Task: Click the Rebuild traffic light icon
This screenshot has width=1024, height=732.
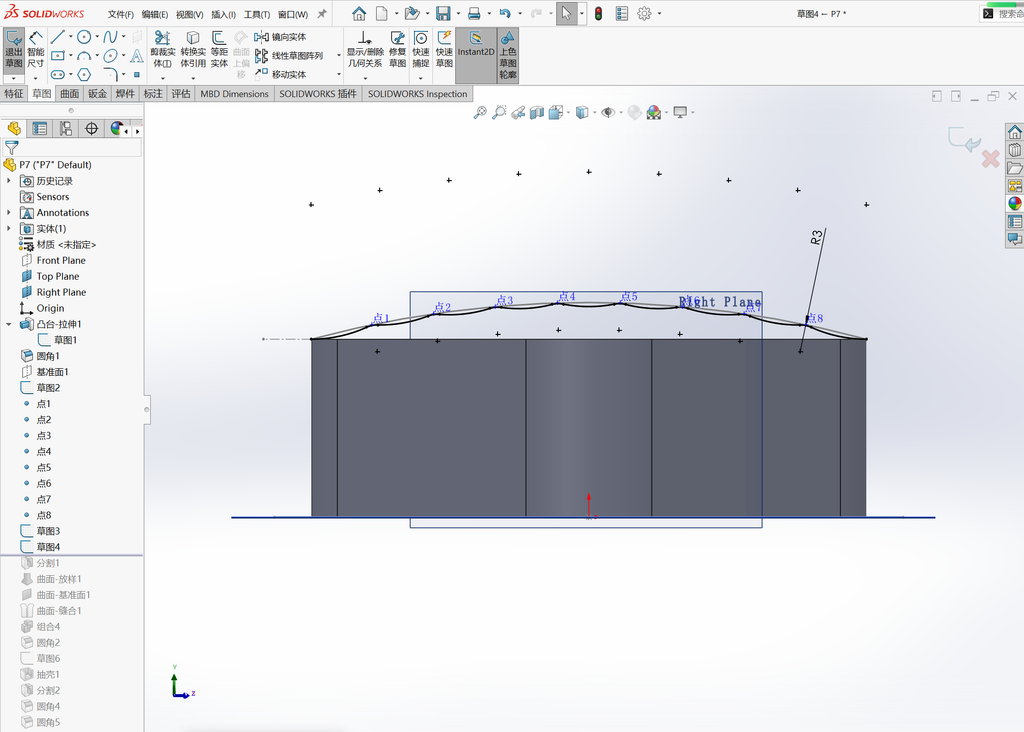Action: (598, 13)
